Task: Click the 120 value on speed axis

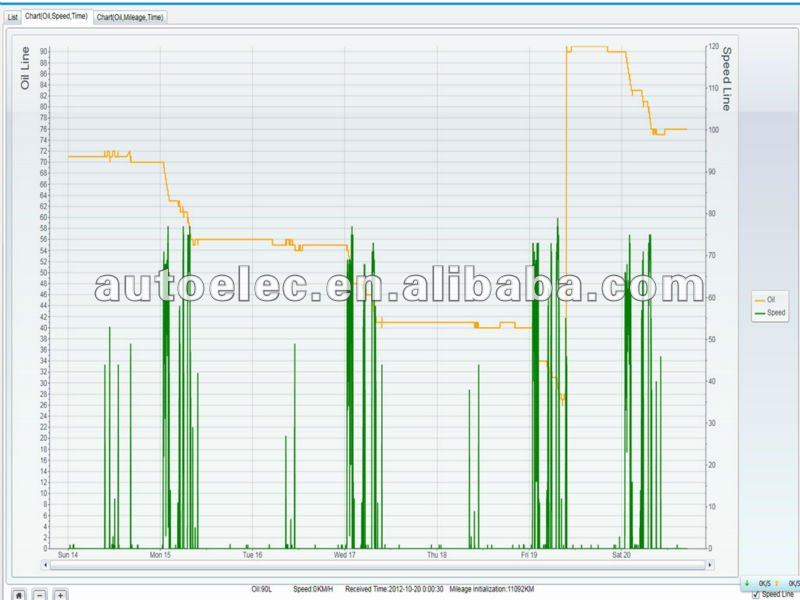Action: tap(713, 46)
